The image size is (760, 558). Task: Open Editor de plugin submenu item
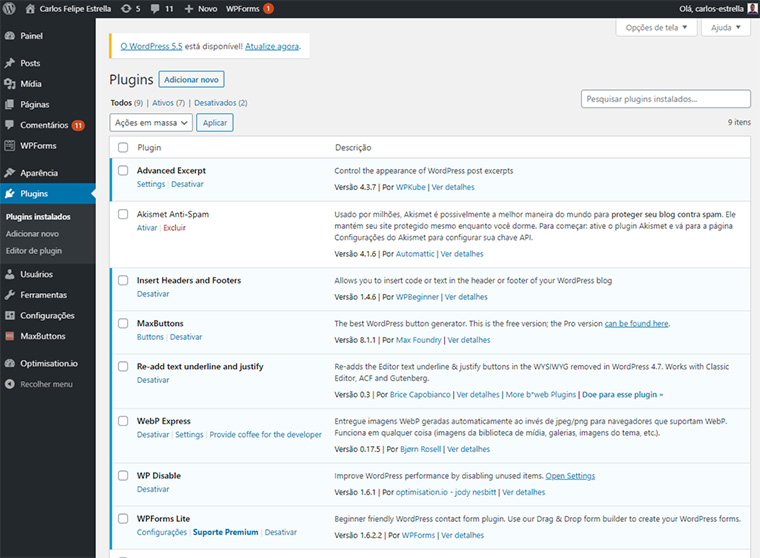[33, 251]
